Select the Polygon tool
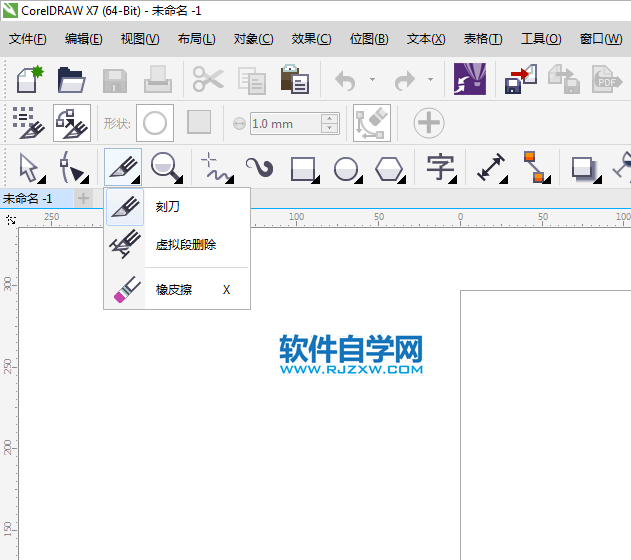This screenshot has width=631, height=560. click(390, 169)
